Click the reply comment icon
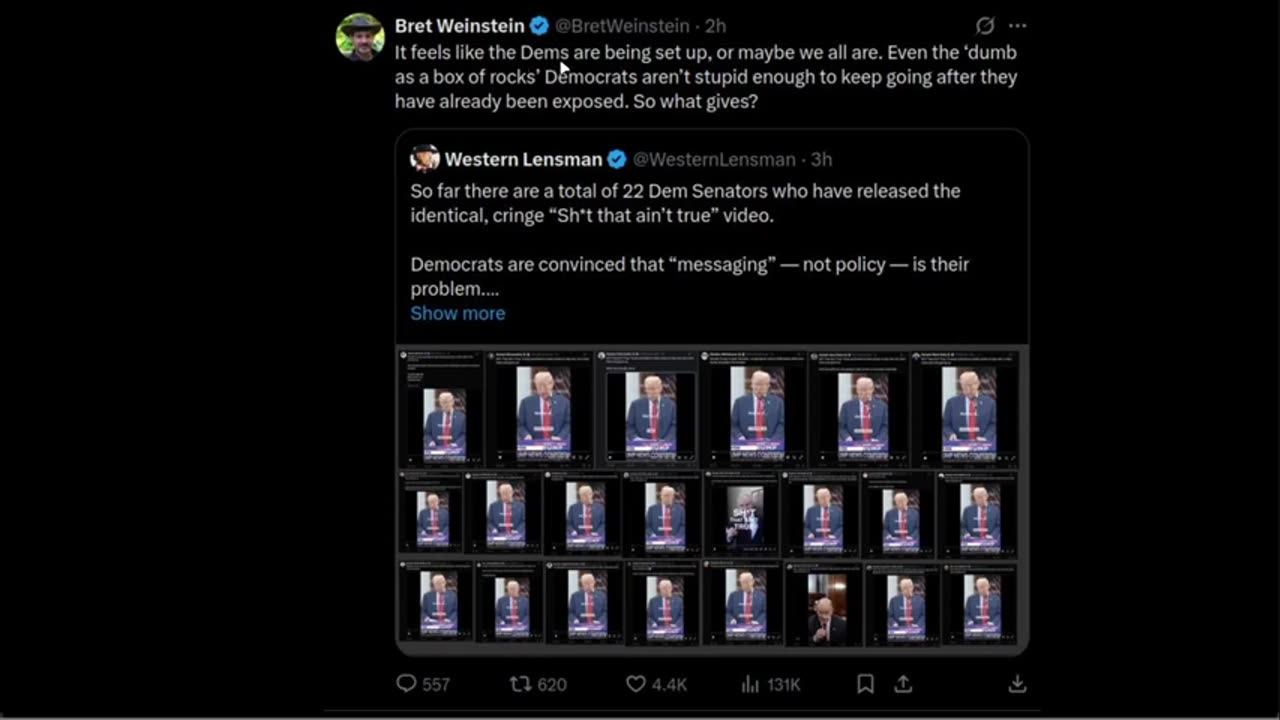The height and width of the screenshot is (720, 1280). [x=406, y=684]
